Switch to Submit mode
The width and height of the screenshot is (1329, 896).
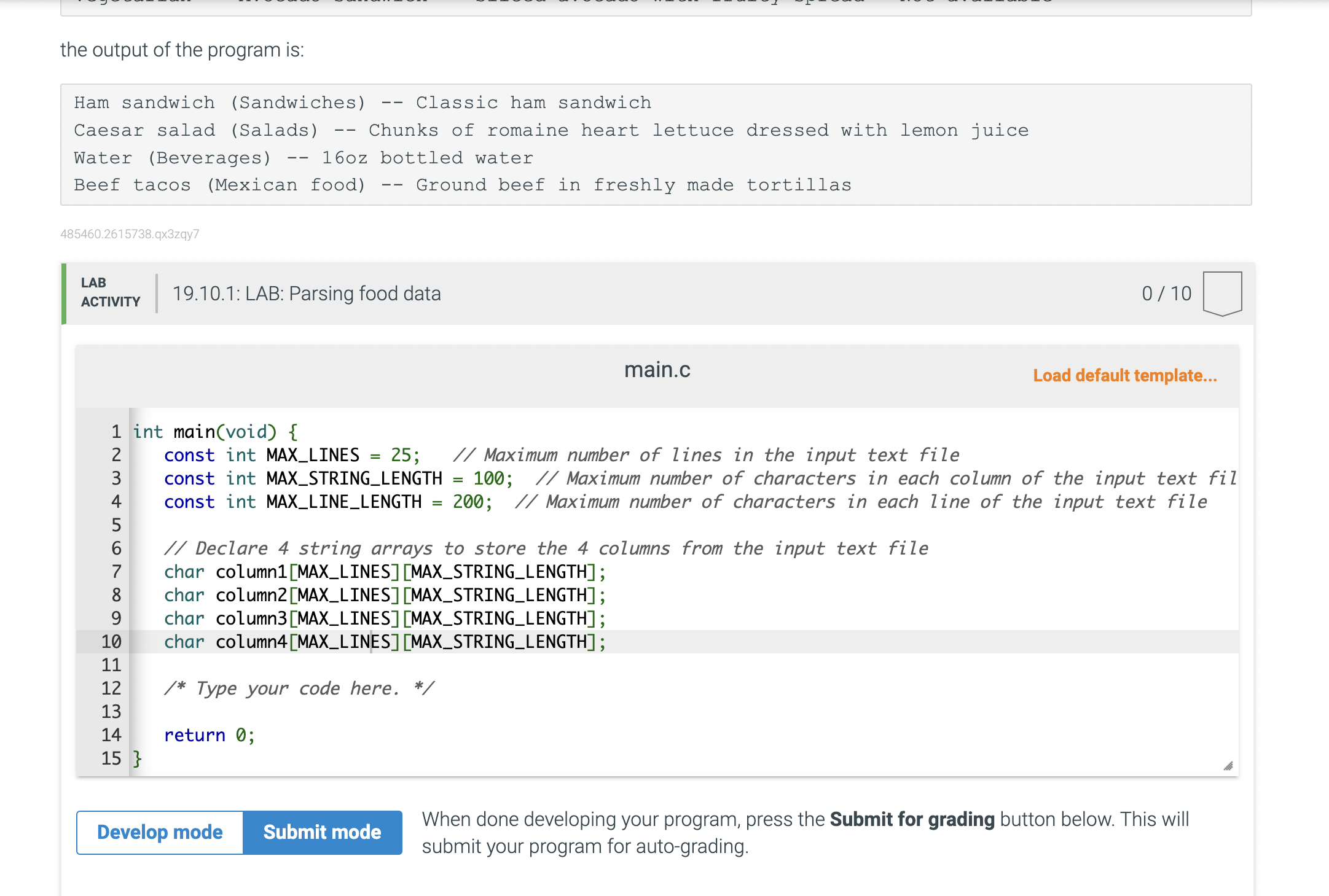point(322,832)
